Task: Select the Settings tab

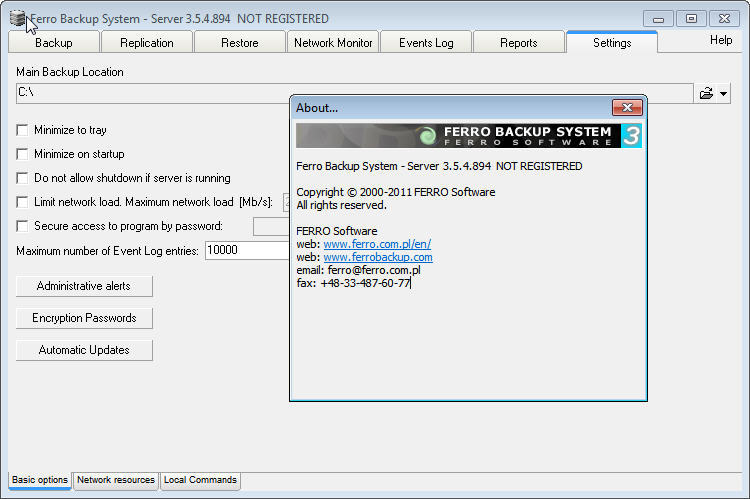Action: click(612, 42)
